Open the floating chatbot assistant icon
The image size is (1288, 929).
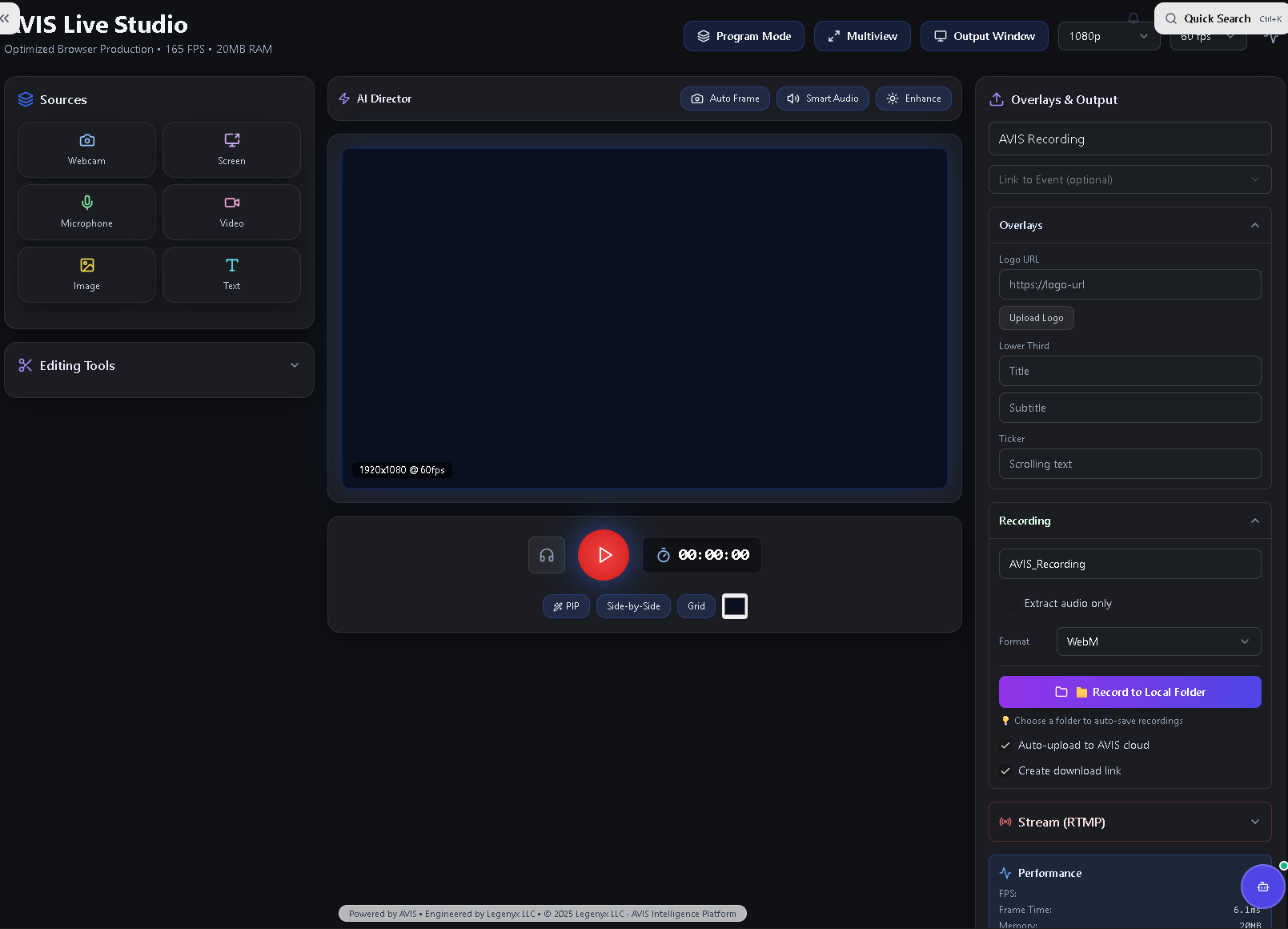point(1262,887)
